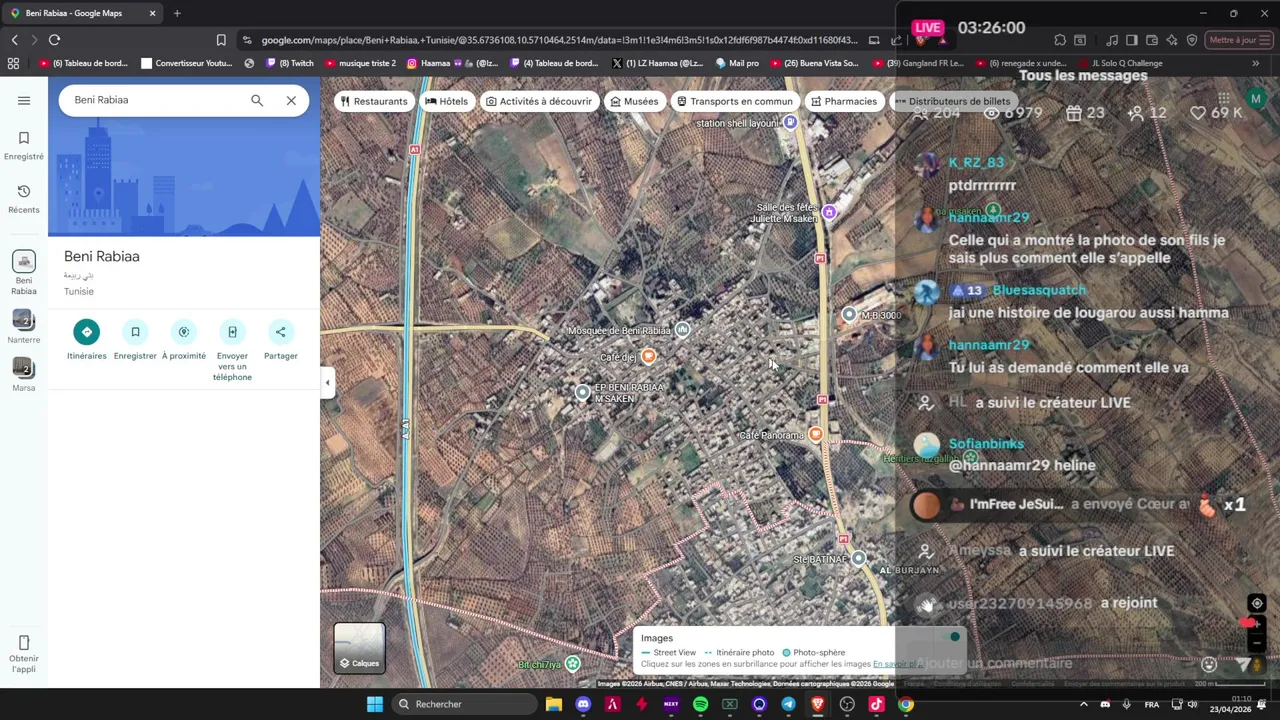Image resolution: width=1280 pixels, height=720 pixels.
Task: Open the Enregistré saved places panel
Action: 23,145
